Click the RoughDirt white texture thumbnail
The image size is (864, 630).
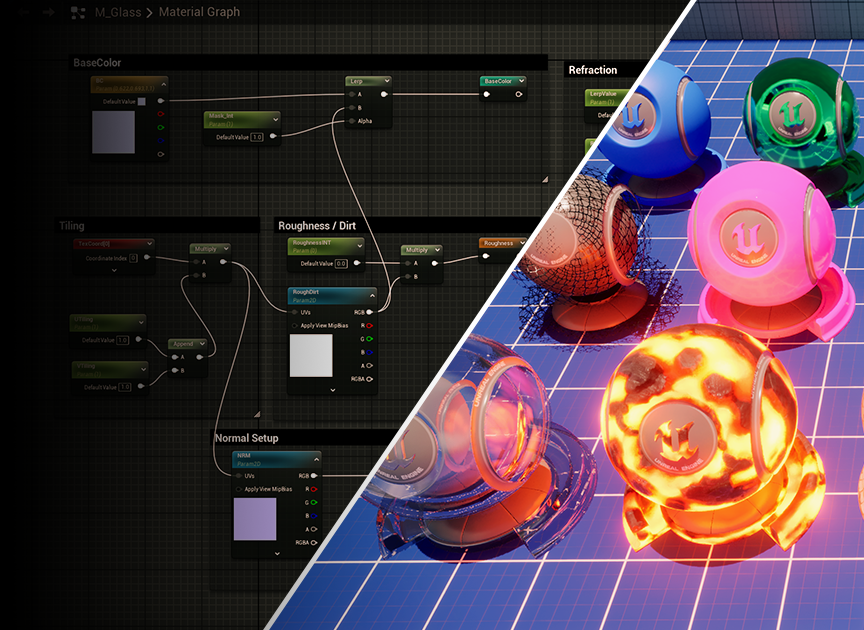311,356
